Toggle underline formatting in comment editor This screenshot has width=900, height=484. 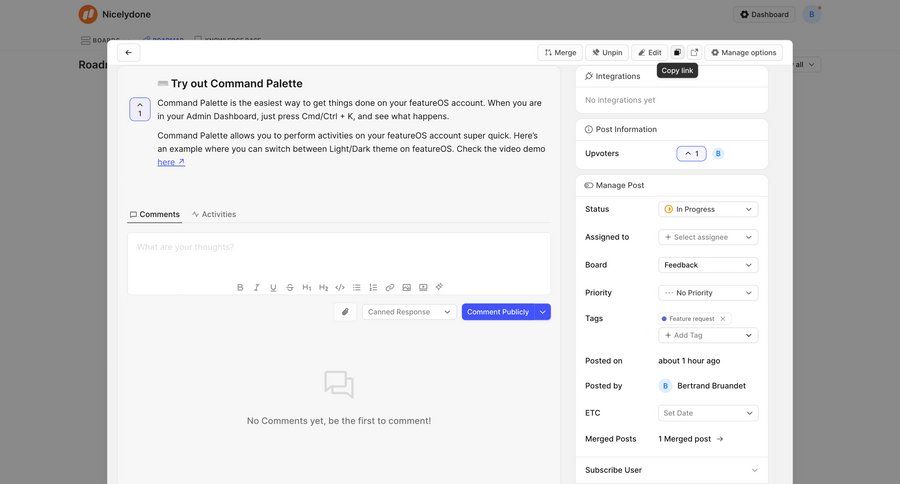pyautogui.click(x=273, y=287)
